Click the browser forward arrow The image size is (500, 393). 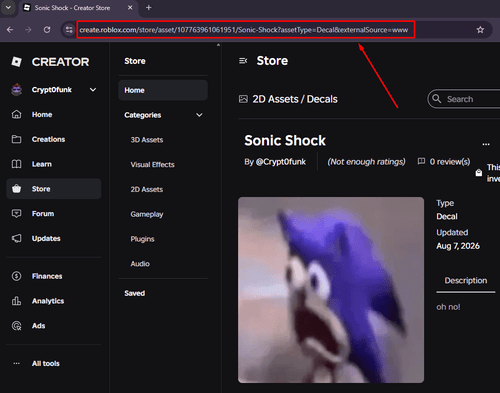28,30
